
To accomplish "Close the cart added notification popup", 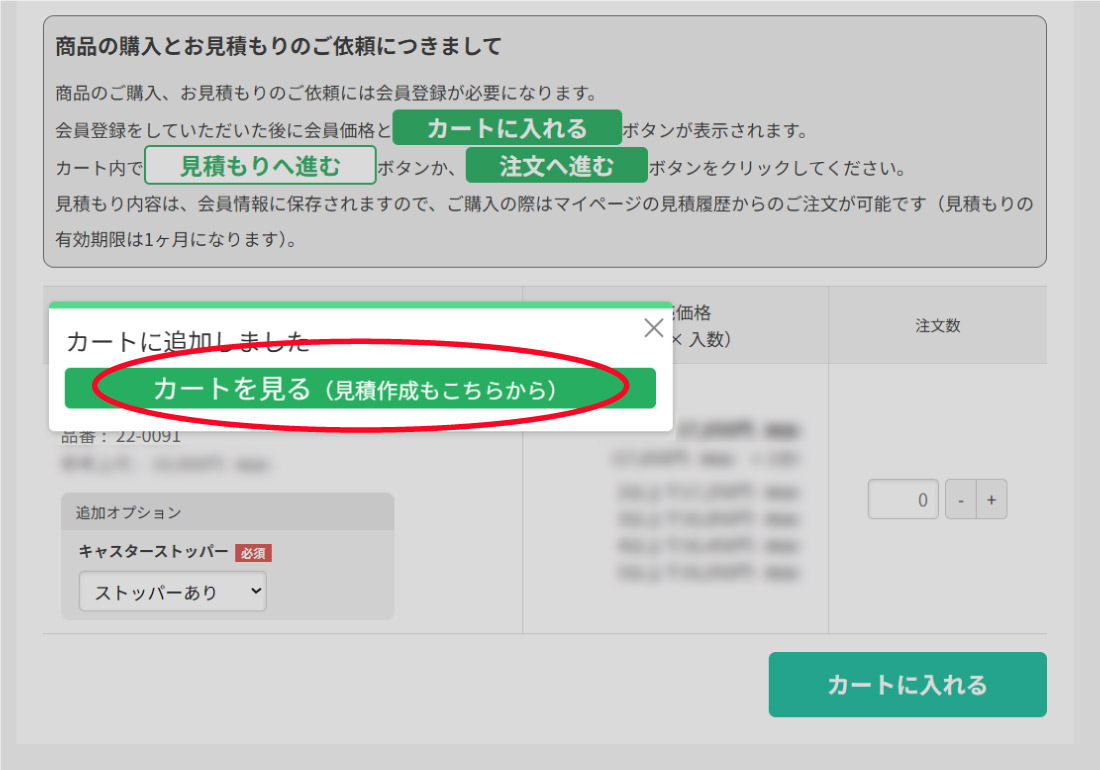I will click(653, 328).
